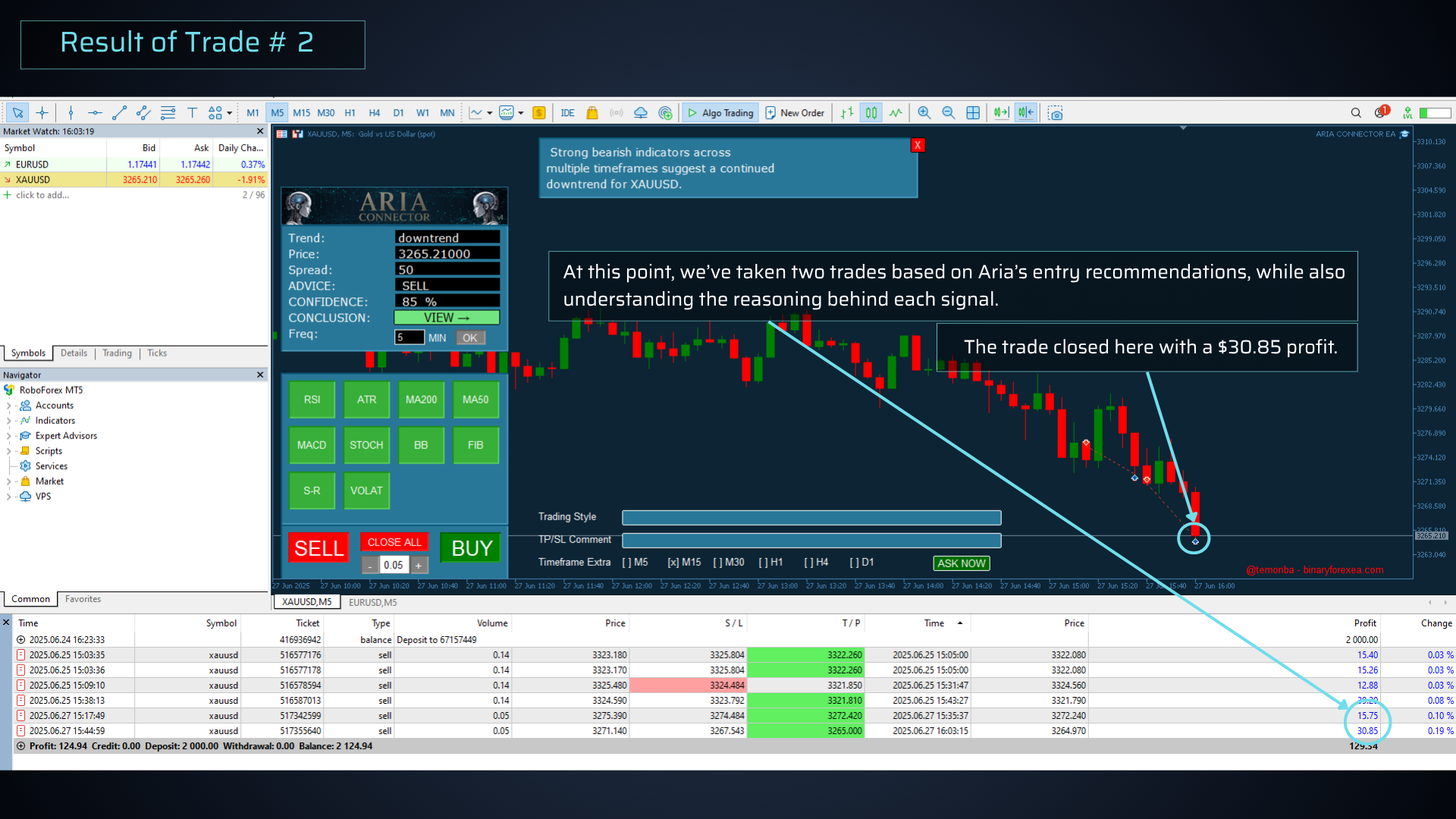Draw a horizontal line on chart

pyautogui.click(x=95, y=113)
